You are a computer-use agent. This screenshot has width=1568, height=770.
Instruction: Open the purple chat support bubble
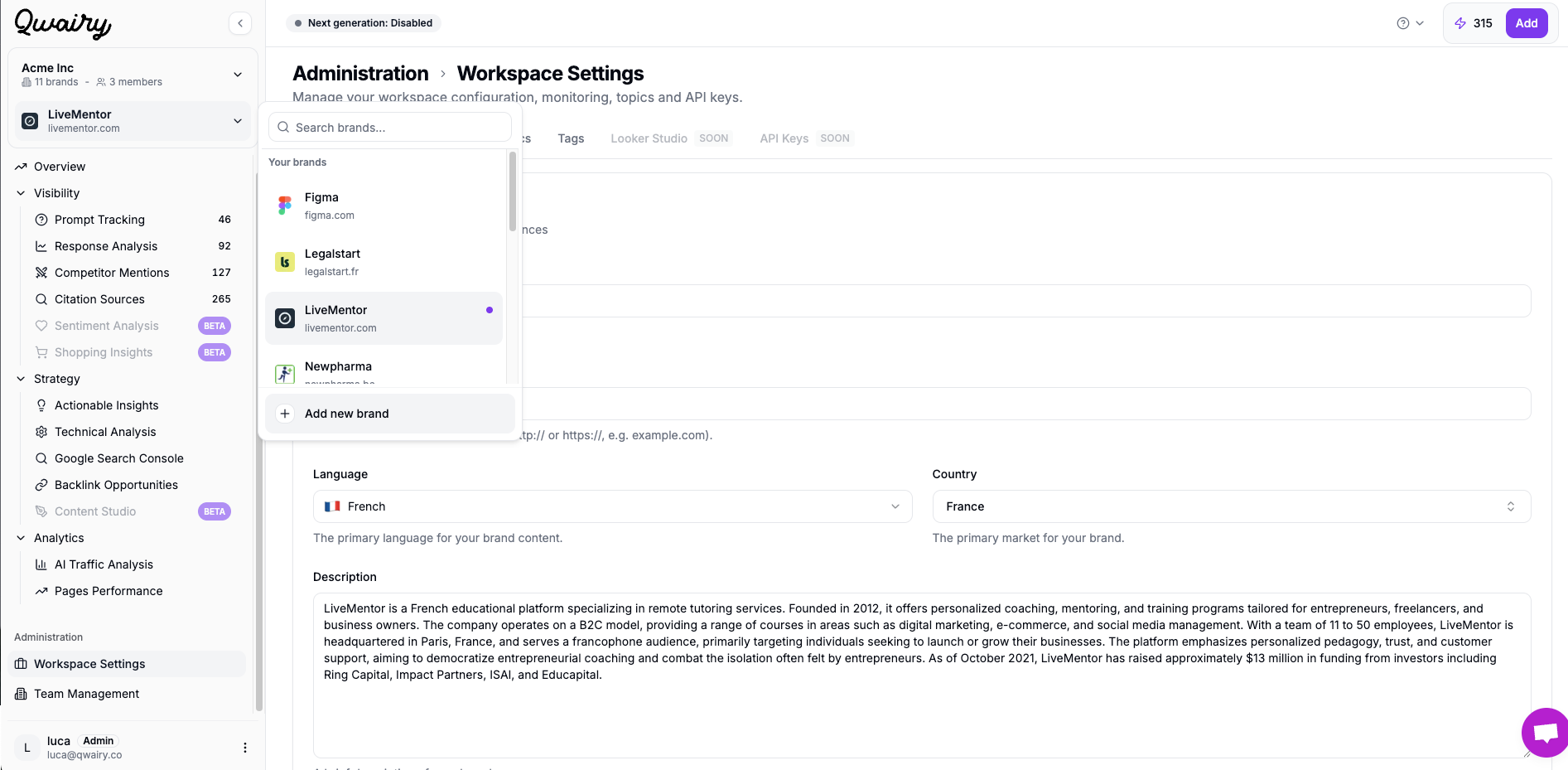(1546, 733)
